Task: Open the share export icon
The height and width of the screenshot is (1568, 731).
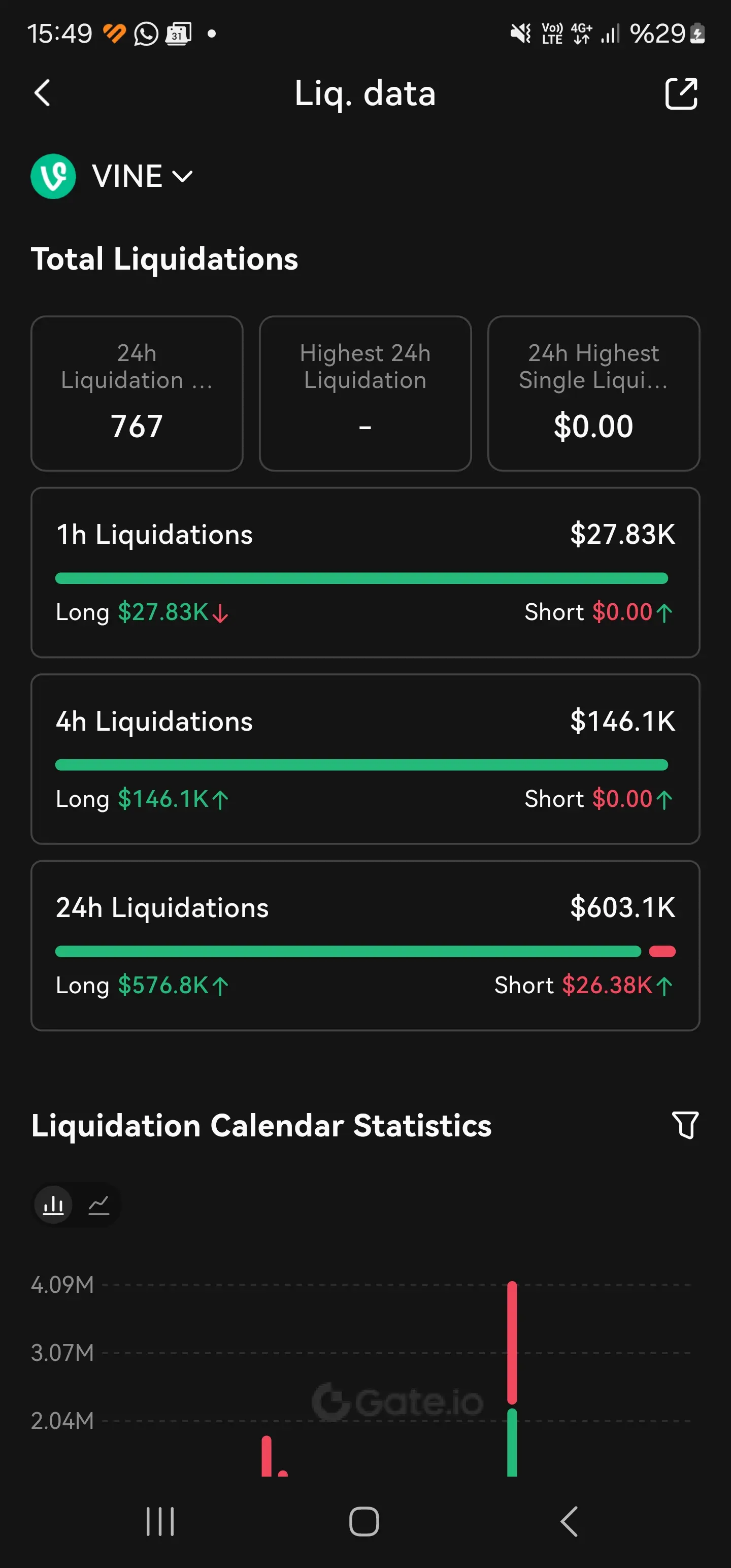Action: click(x=681, y=94)
